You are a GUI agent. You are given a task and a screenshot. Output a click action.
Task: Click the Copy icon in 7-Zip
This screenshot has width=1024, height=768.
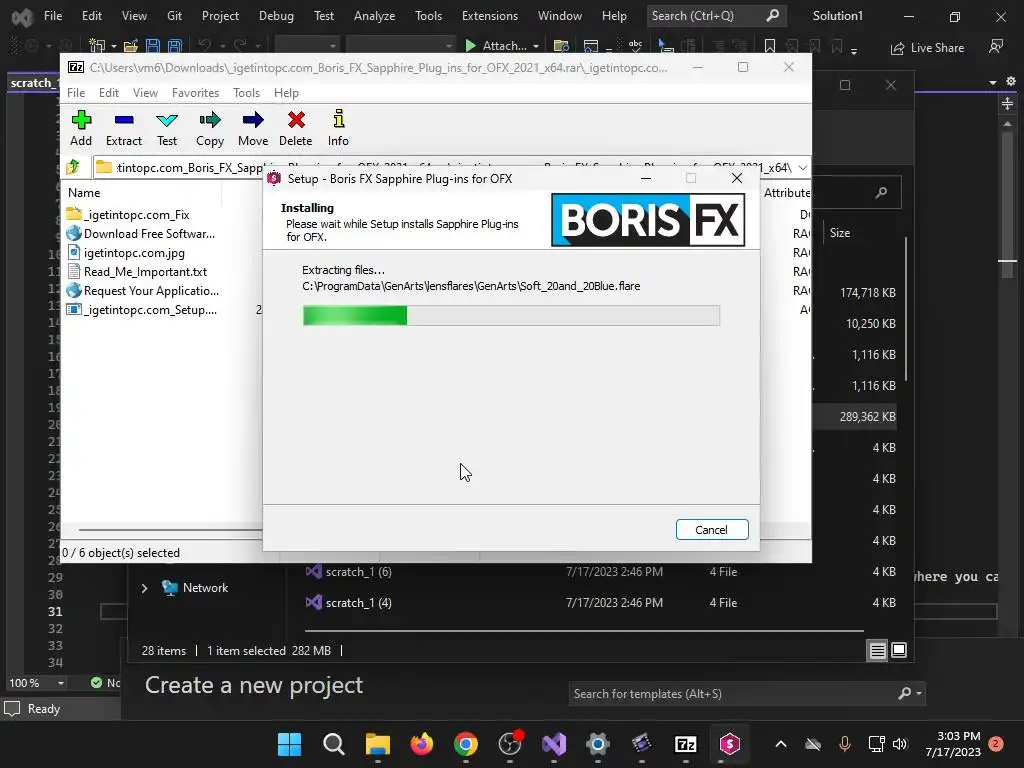210,128
